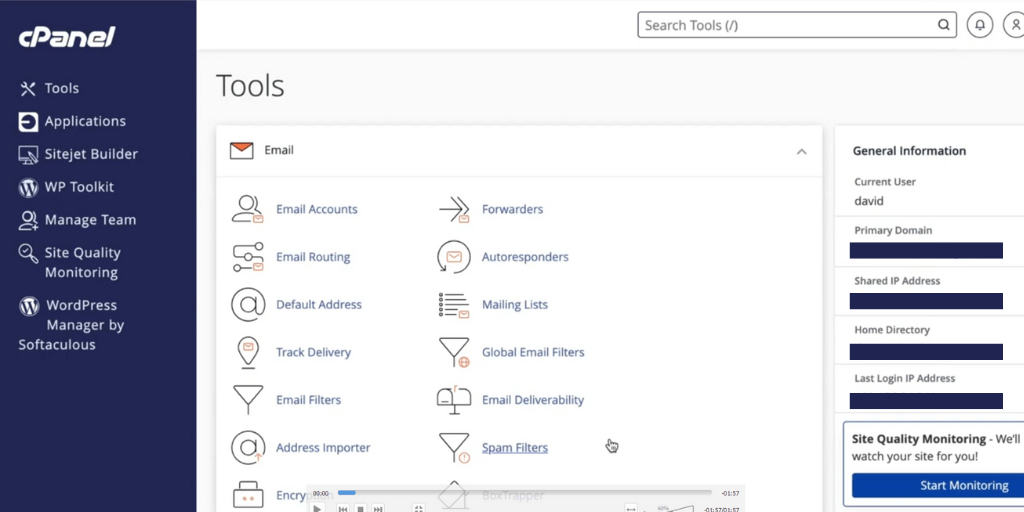This screenshot has width=1024, height=512.
Task: Open the Track Delivery link
Action: pos(313,352)
